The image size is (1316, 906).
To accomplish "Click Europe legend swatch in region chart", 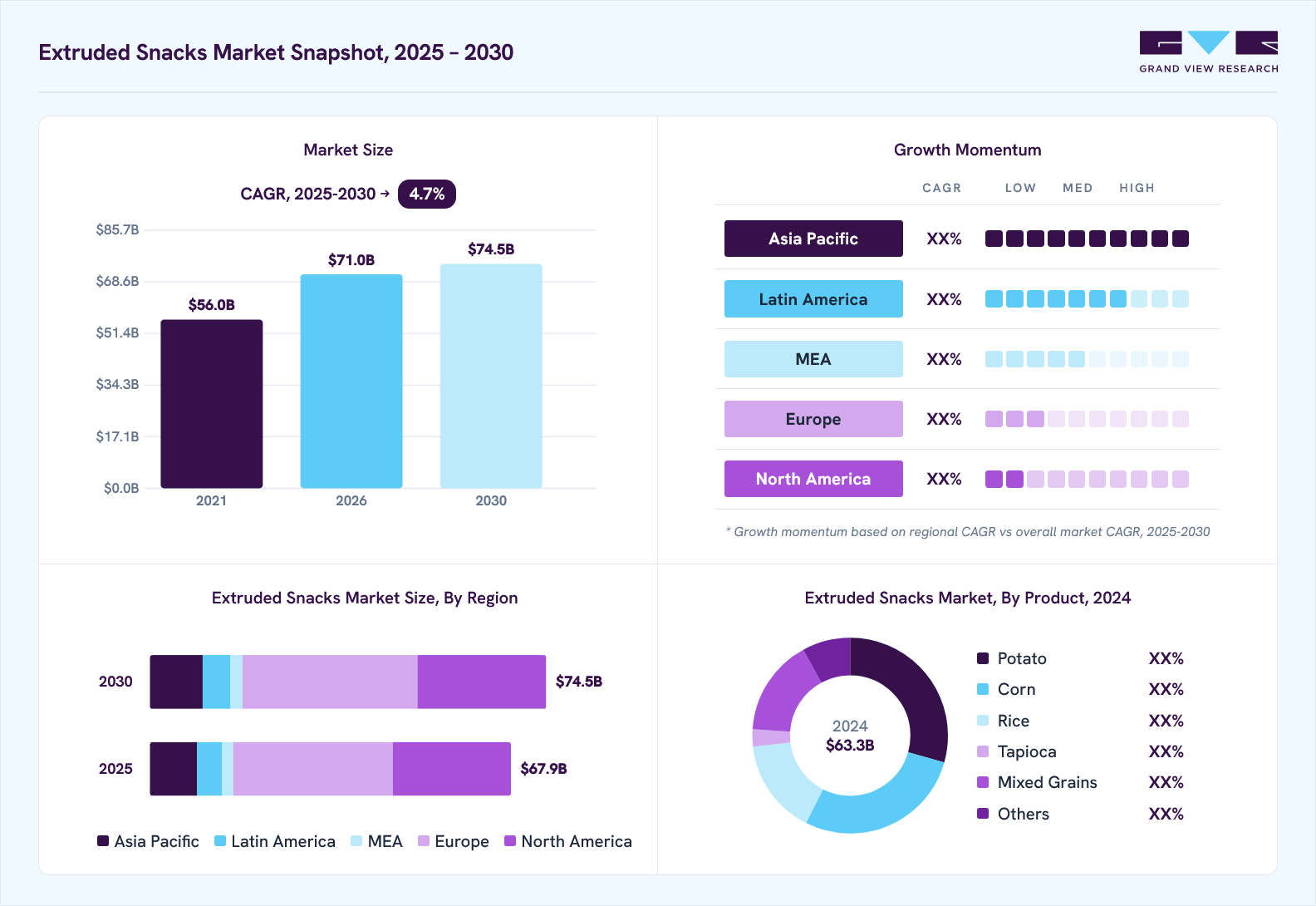I will click(x=424, y=841).
